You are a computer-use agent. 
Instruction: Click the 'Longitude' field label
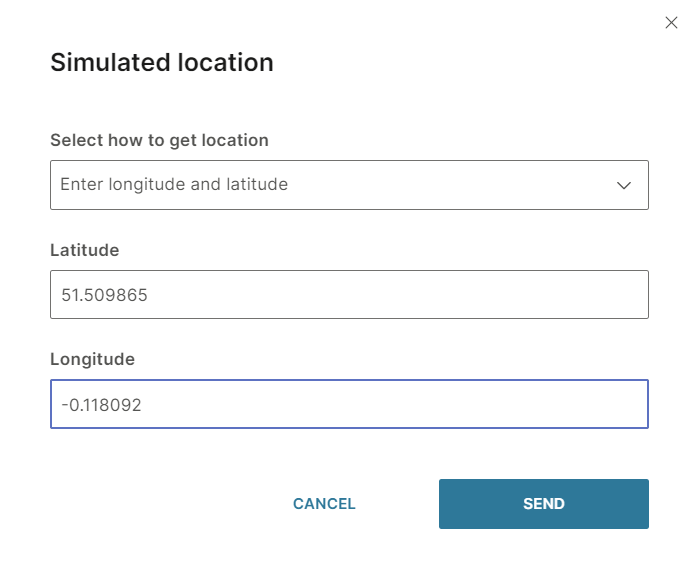click(92, 359)
